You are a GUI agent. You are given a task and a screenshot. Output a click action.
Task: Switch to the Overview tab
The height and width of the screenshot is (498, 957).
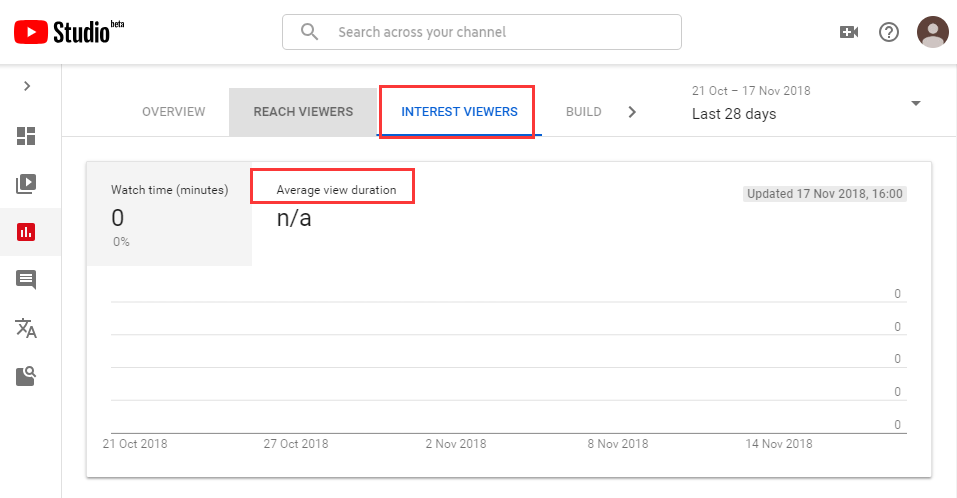[173, 112]
